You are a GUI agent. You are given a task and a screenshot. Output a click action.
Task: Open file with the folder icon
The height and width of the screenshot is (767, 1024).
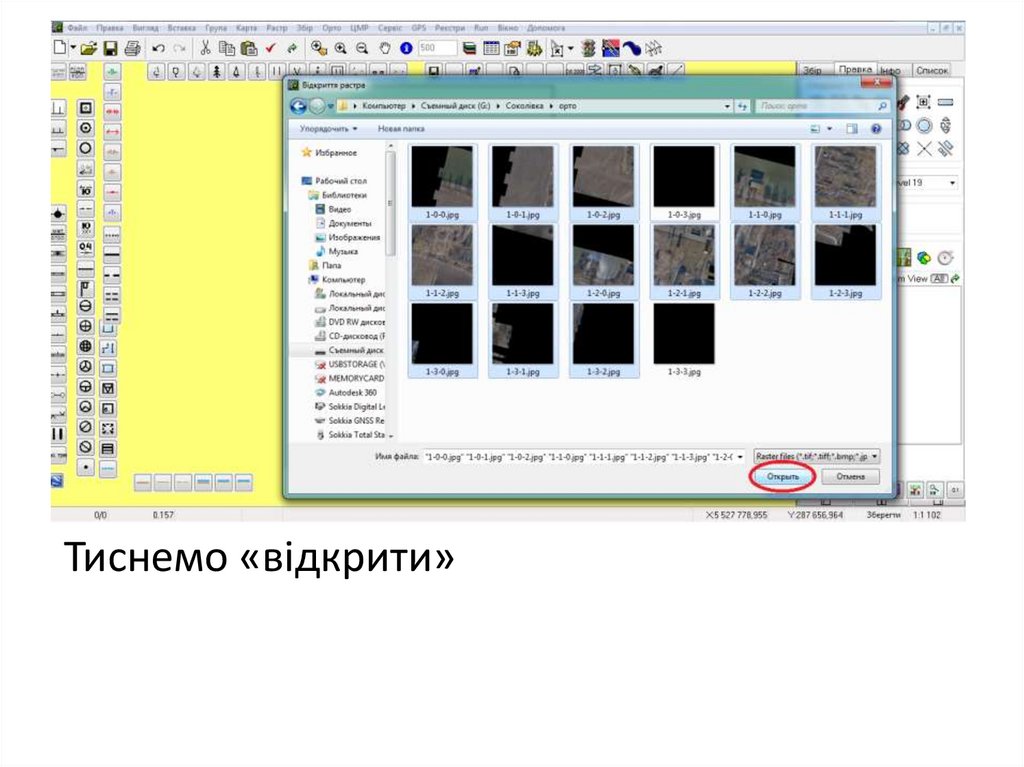(89, 48)
